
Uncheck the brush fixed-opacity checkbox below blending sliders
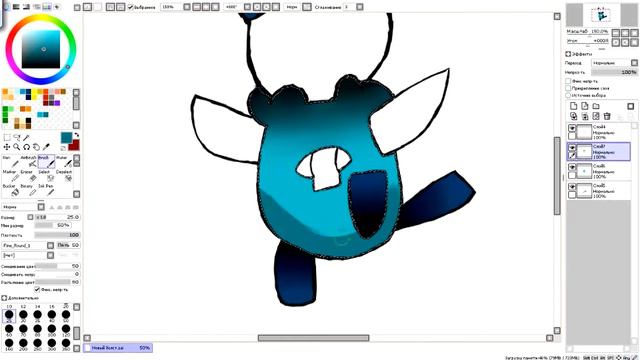pyautogui.click(x=37, y=289)
